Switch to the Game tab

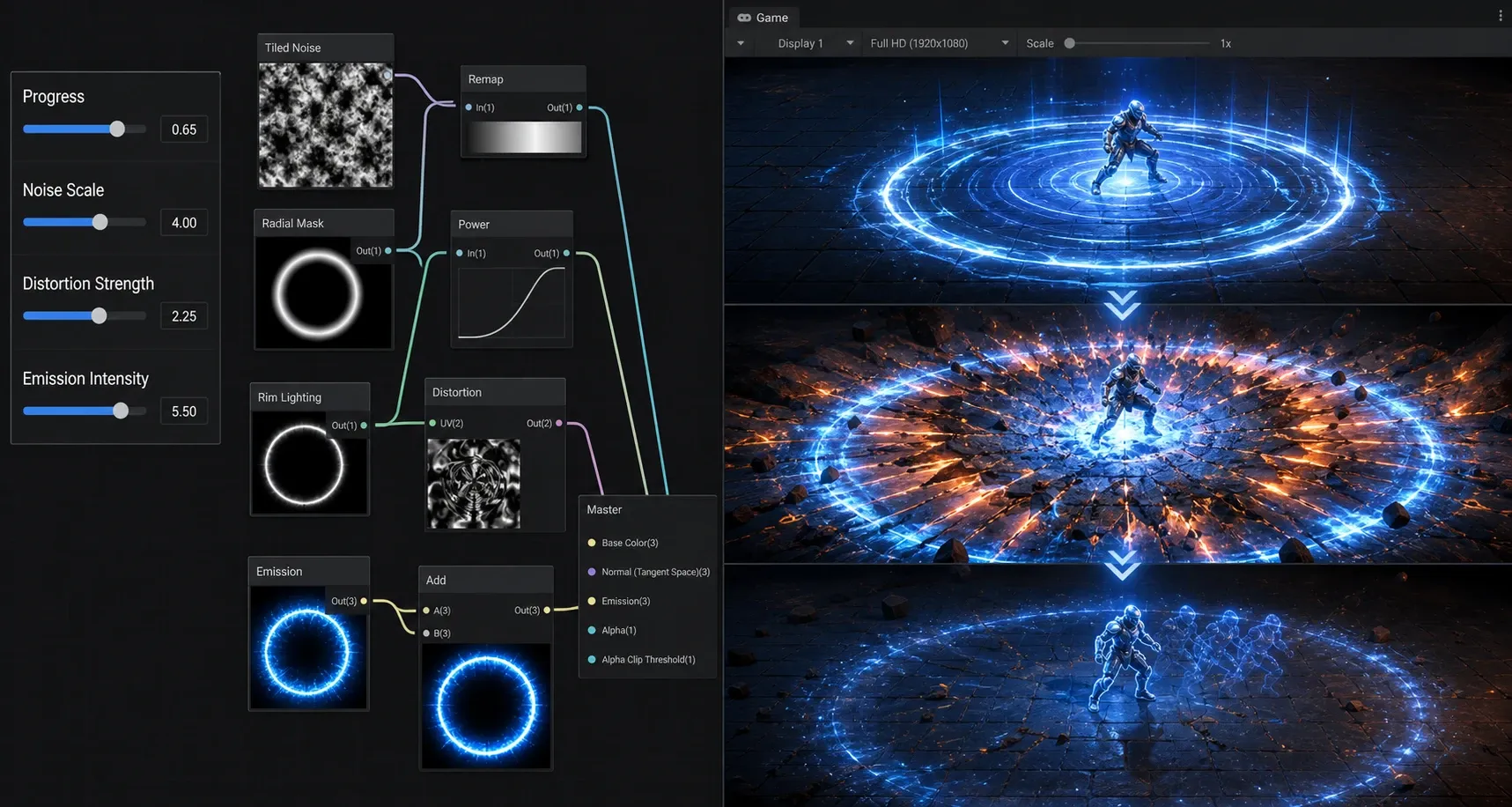(763, 18)
